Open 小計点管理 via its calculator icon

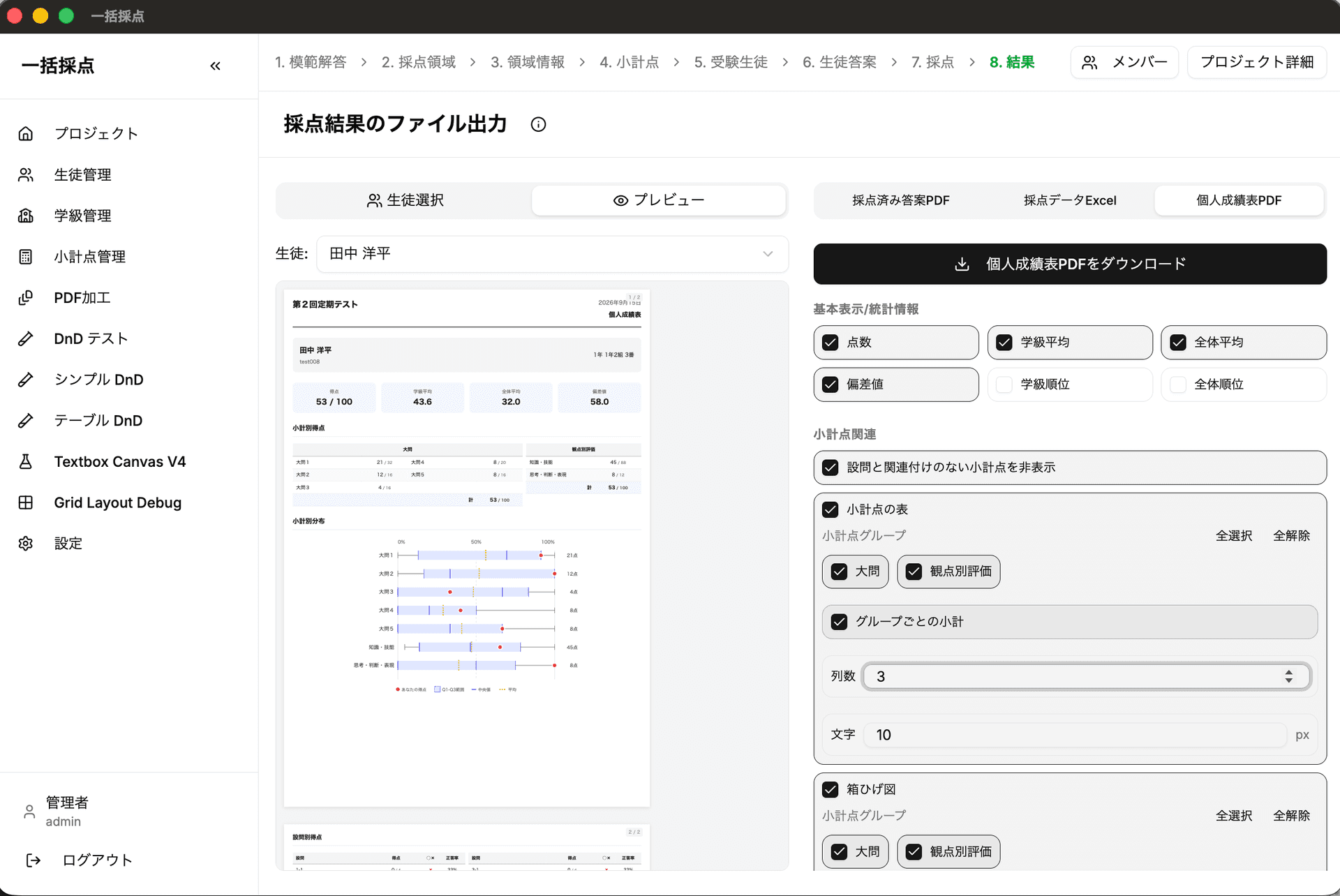pos(26,256)
